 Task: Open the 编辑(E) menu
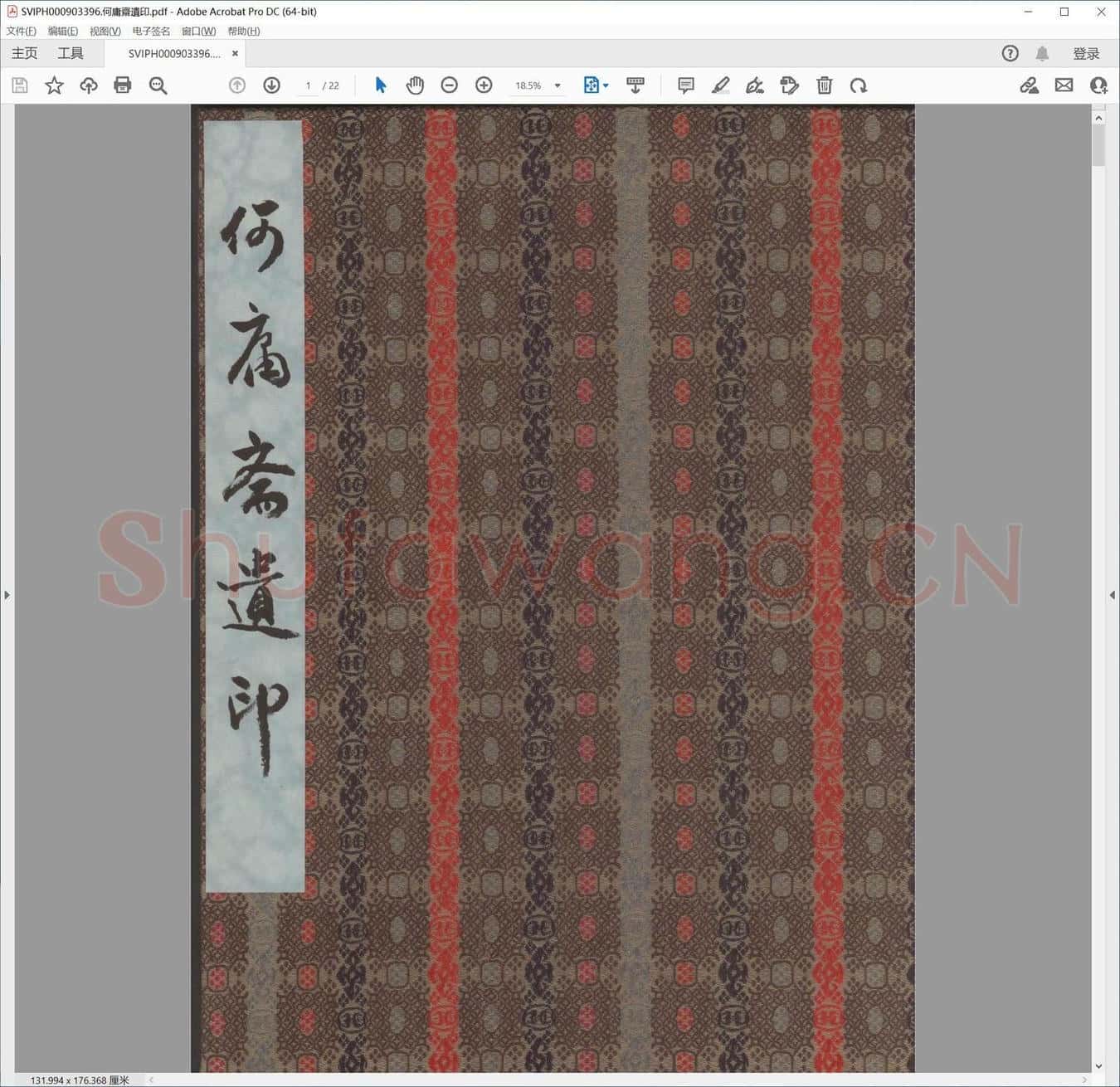tap(63, 32)
